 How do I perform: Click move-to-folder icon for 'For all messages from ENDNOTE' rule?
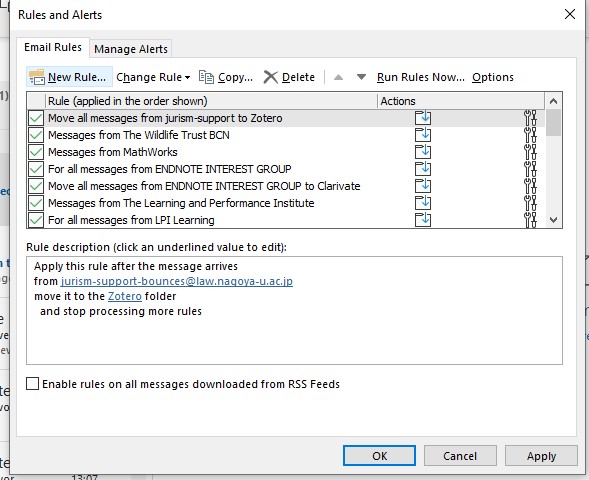423,169
